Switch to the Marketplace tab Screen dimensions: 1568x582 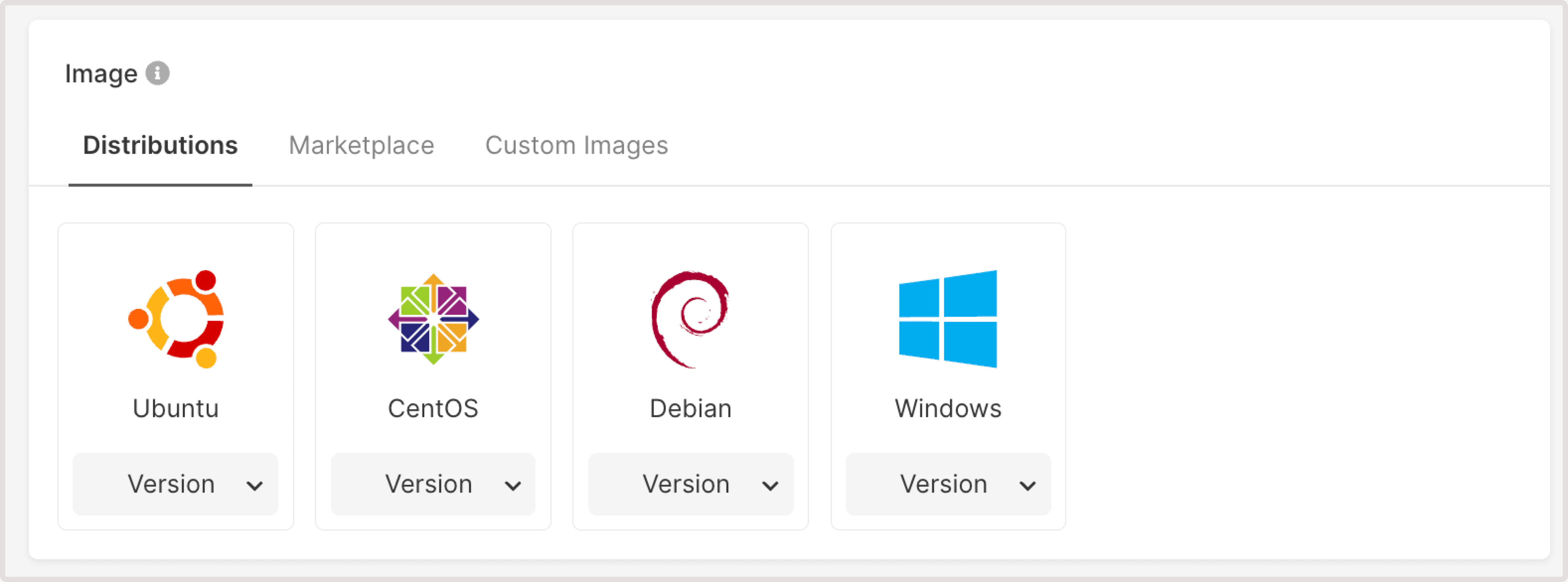tap(362, 145)
